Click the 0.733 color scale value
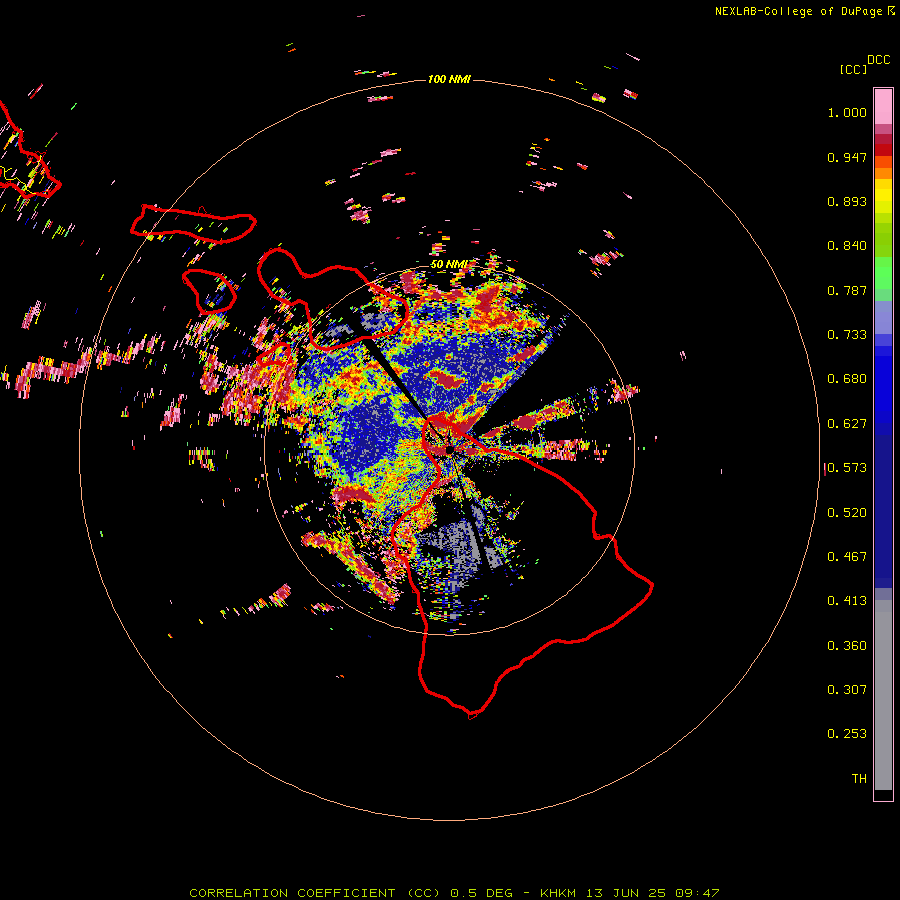 click(x=847, y=335)
